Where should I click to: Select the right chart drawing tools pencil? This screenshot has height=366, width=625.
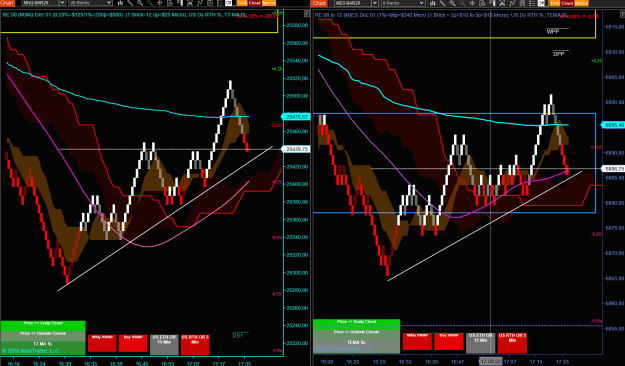click(x=442, y=3)
